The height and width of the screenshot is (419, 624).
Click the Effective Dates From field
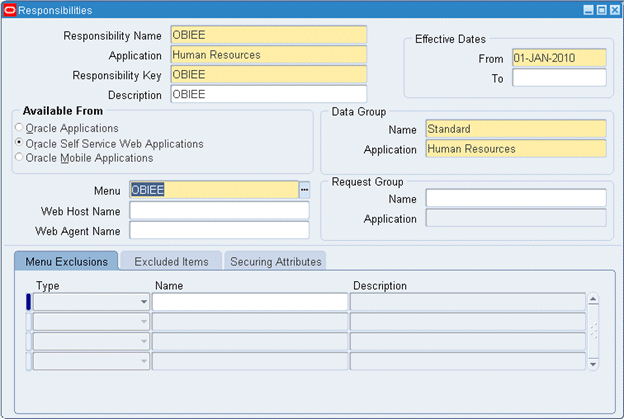point(559,58)
